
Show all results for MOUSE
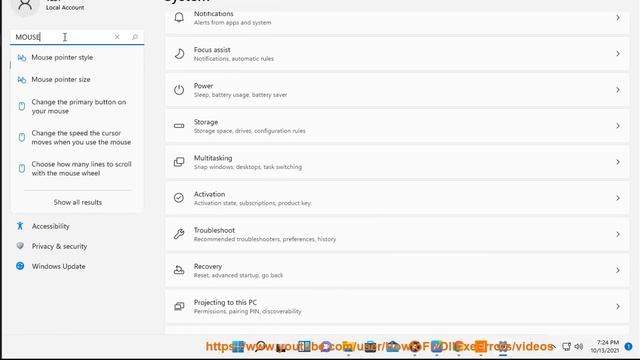click(78, 202)
